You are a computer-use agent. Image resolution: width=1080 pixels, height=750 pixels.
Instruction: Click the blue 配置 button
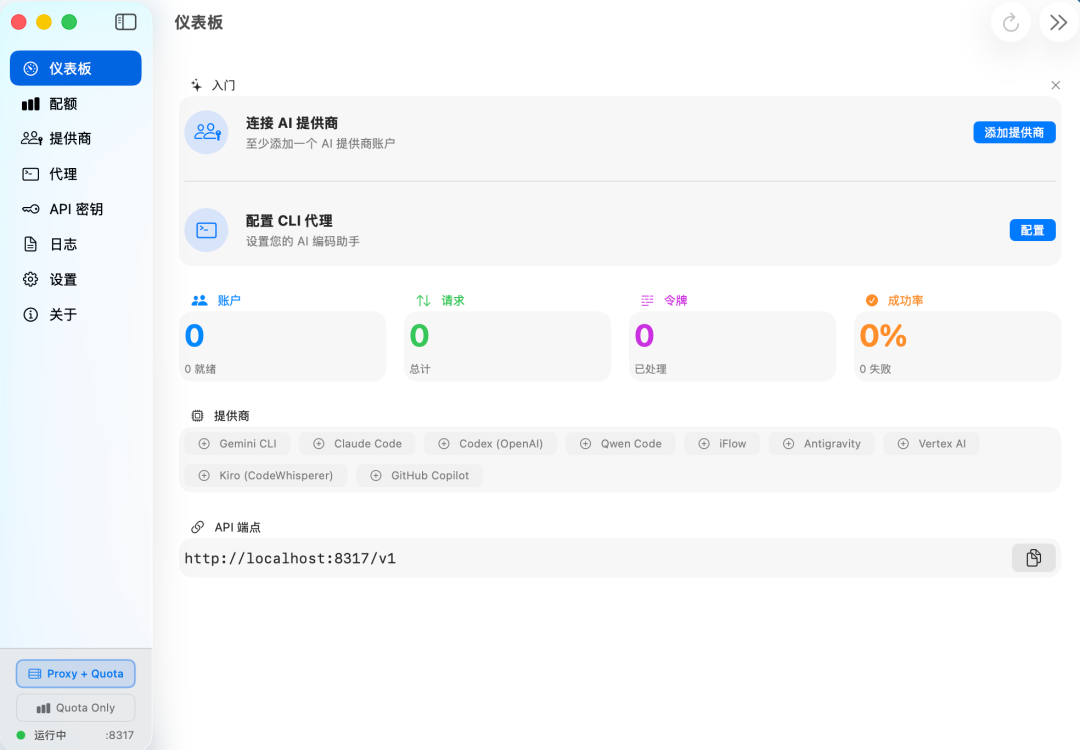(x=1032, y=230)
